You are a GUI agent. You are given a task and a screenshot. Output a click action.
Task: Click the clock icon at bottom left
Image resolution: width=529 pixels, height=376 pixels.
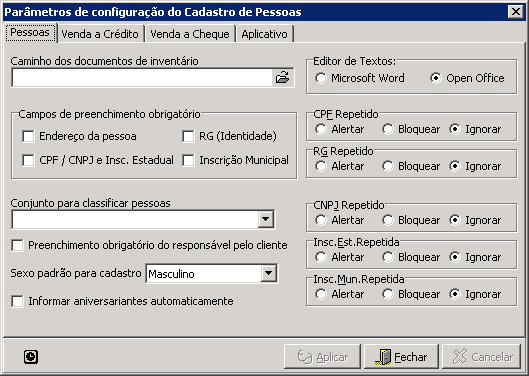pyautogui.click(x=31, y=357)
